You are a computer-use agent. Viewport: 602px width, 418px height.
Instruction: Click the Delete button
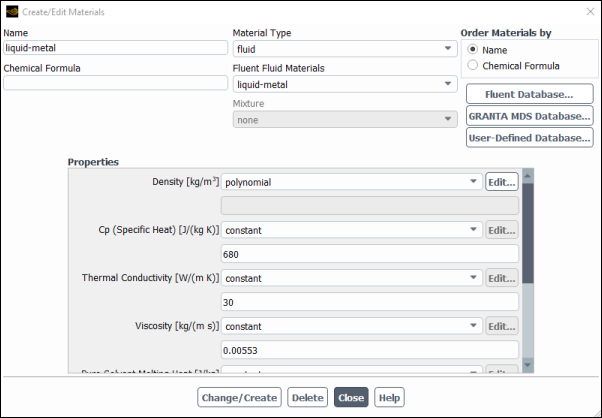[x=307, y=397]
